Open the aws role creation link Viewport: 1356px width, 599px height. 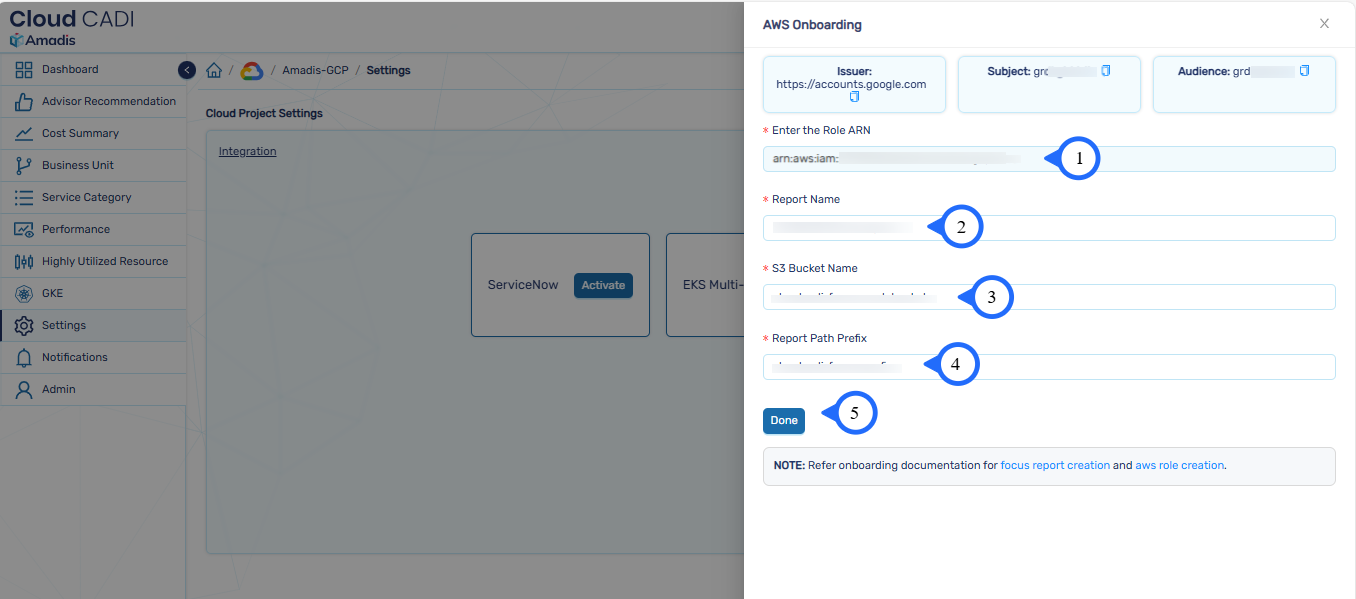point(1179,466)
